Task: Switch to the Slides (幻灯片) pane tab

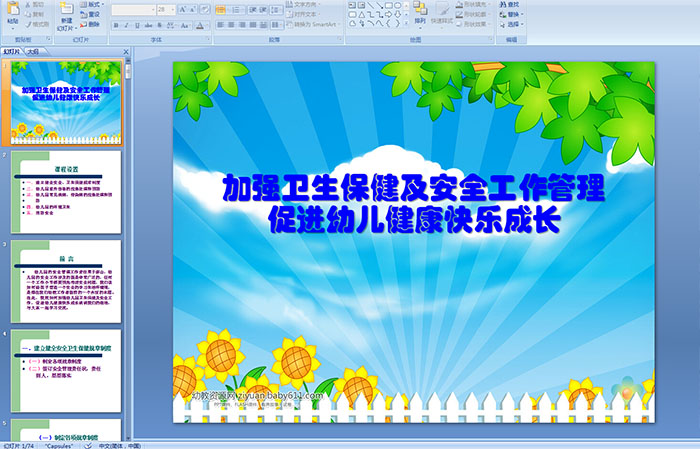Action: click(12, 52)
